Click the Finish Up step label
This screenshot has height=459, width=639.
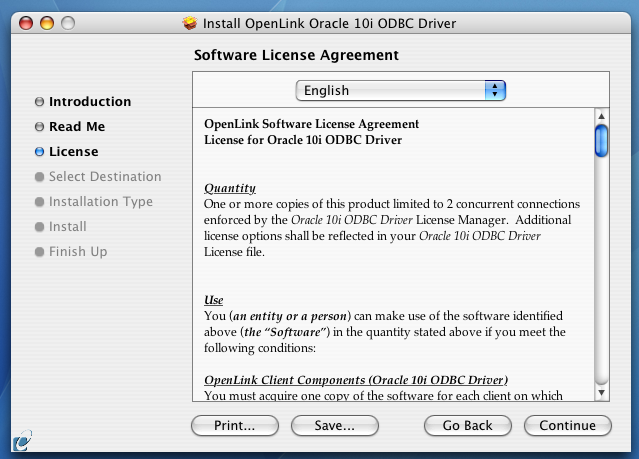pos(78,252)
